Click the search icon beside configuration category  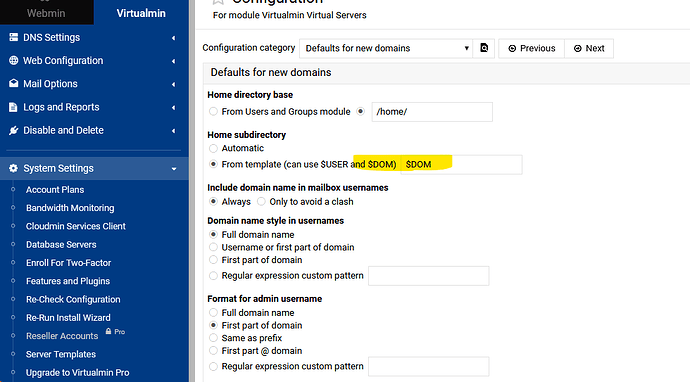(484, 48)
